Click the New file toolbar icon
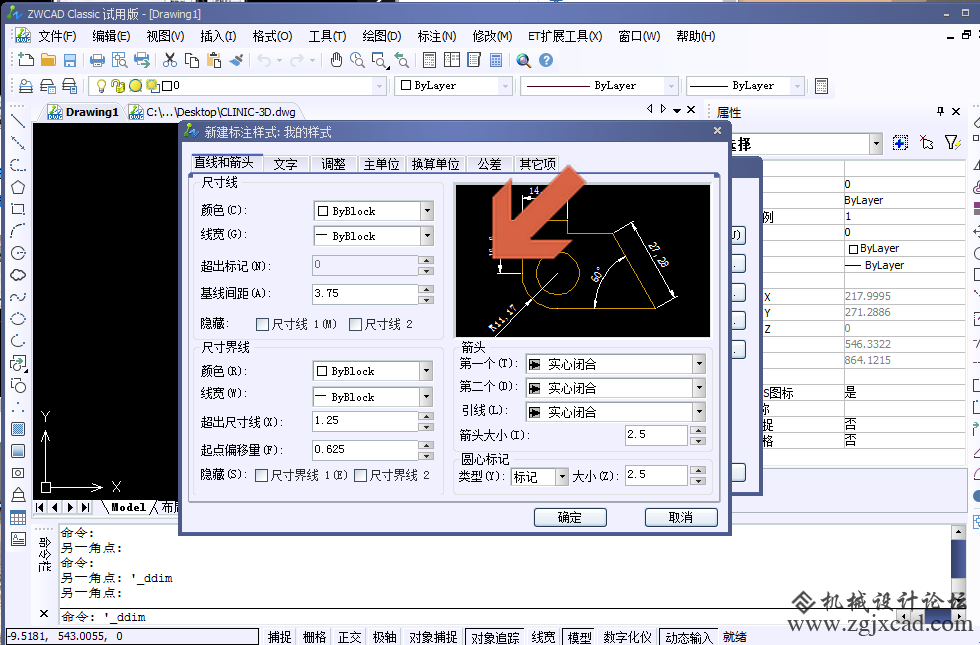980x645 pixels. tap(26, 60)
